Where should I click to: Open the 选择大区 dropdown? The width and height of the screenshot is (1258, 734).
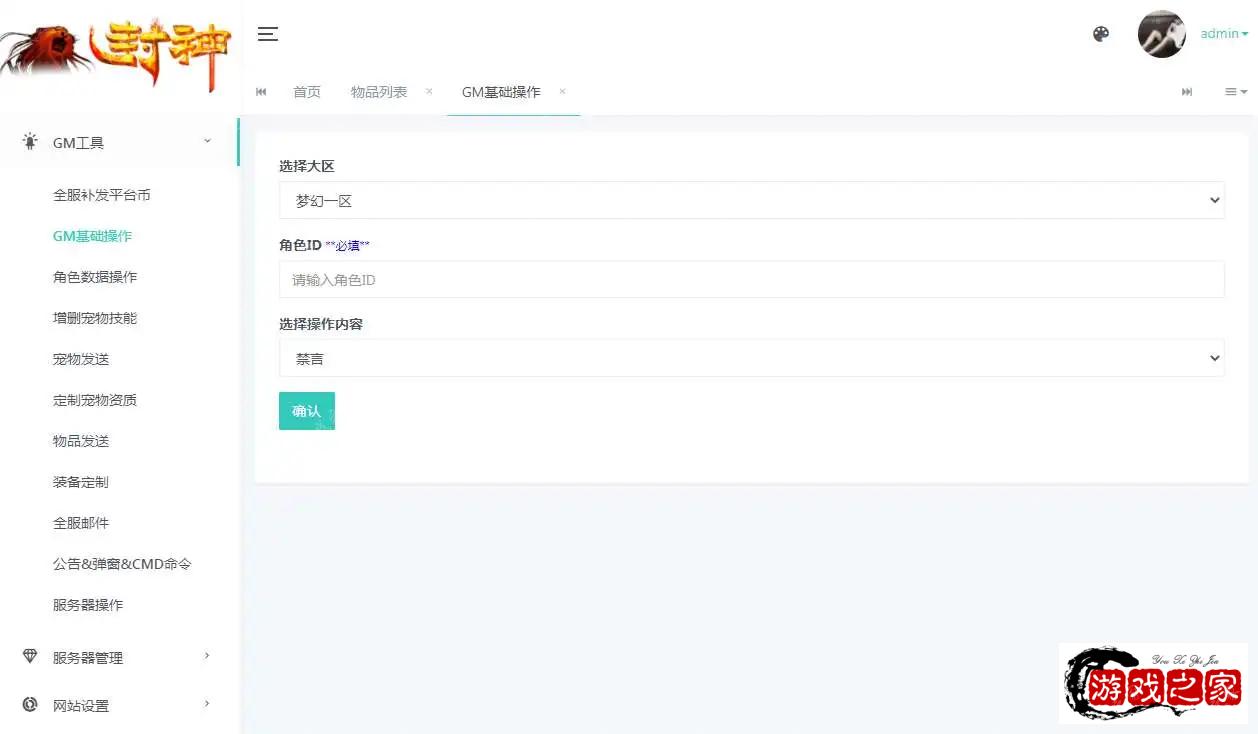pos(751,200)
